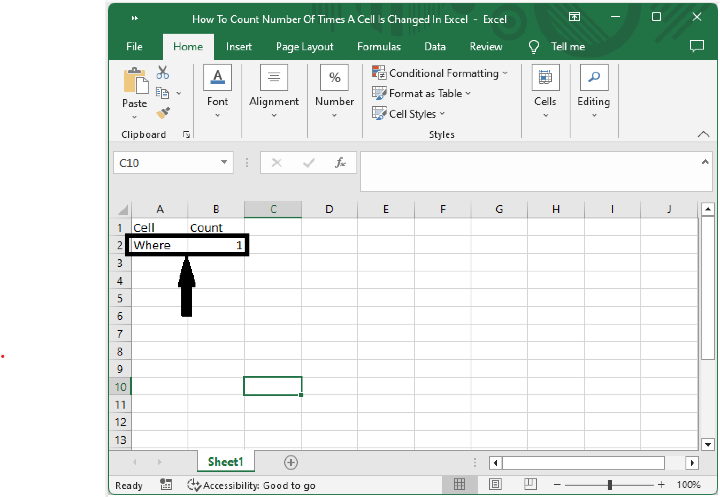Open the Comments speech bubble icon
Image resolution: width=720 pixels, height=497 pixels.
pyautogui.click(x=697, y=46)
